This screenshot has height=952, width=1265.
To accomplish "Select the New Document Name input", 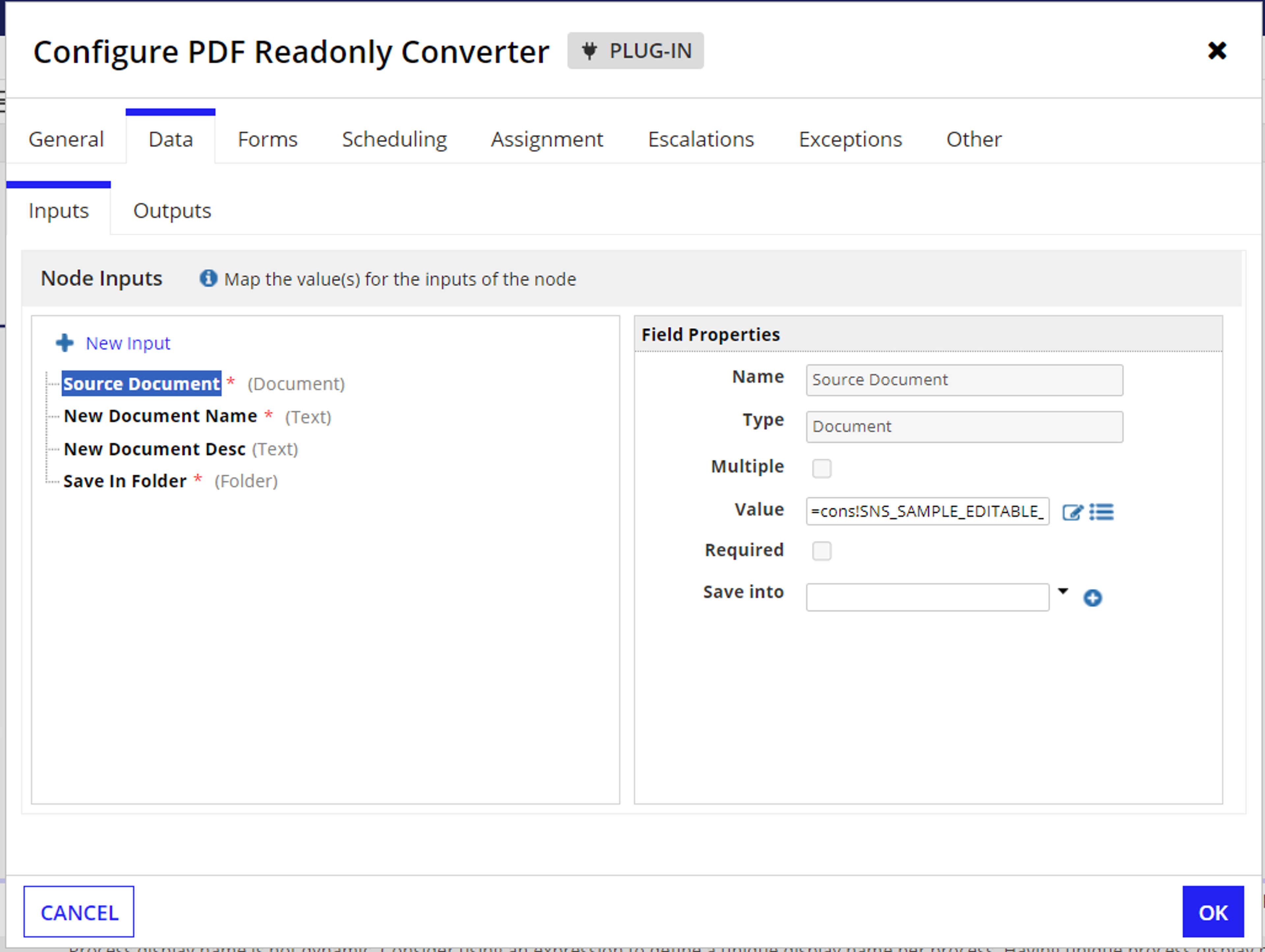I will point(161,416).
